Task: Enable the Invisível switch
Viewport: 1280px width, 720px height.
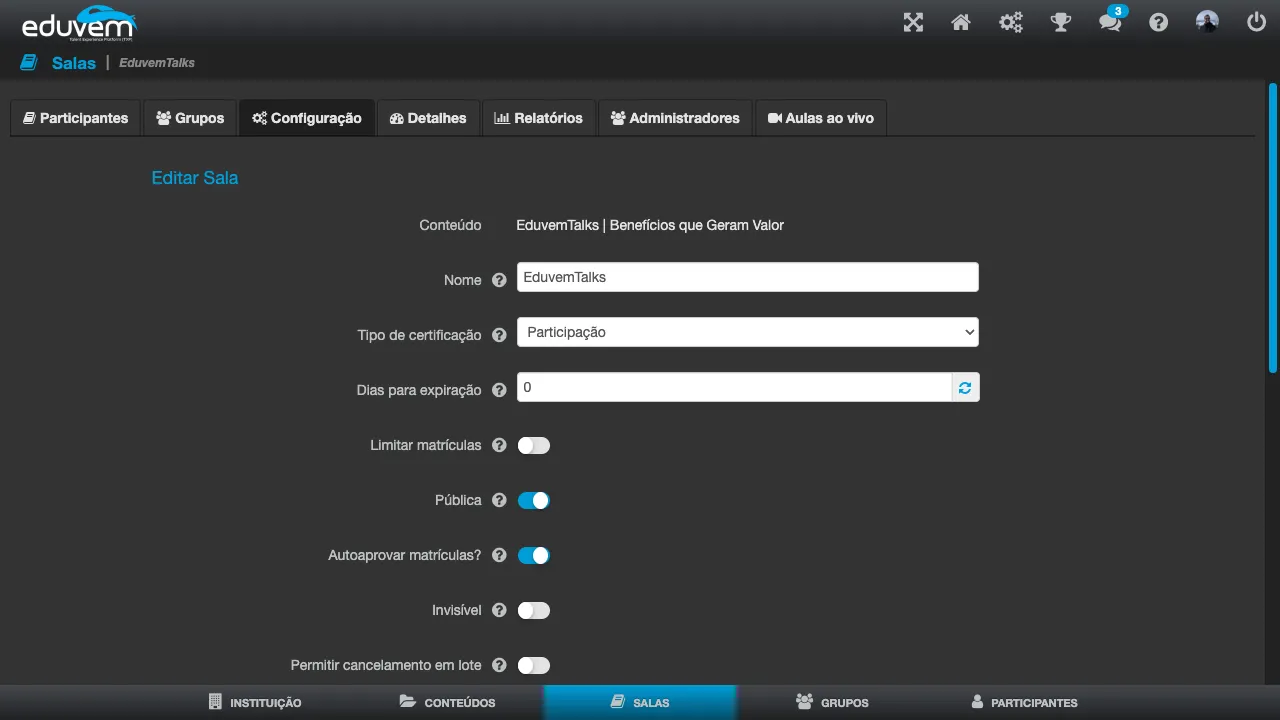Action: (x=534, y=610)
